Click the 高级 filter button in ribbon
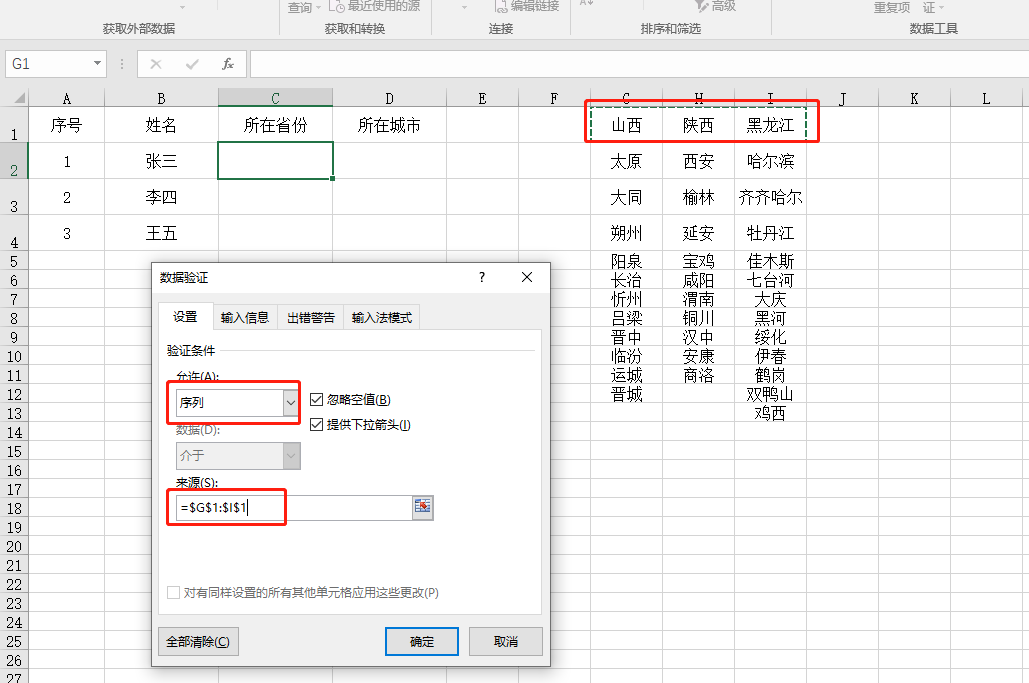1029x683 pixels. coord(716,6)
